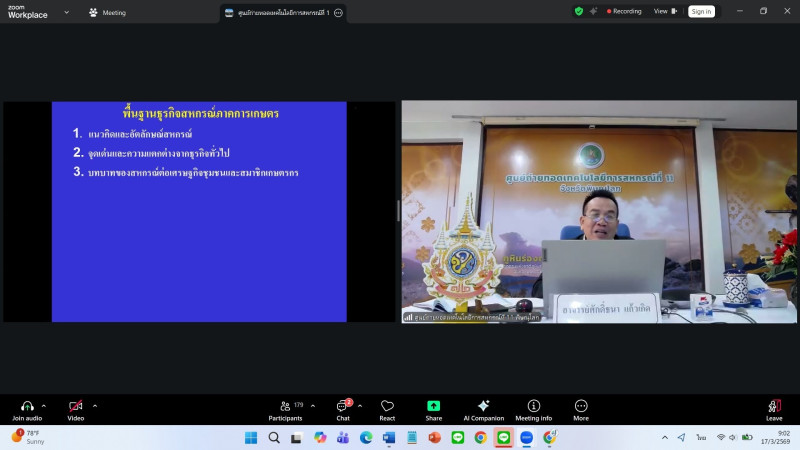Expand audio options arrow beside Join audio
Viewport: 800px width, 450px height.
pos(44,406)
